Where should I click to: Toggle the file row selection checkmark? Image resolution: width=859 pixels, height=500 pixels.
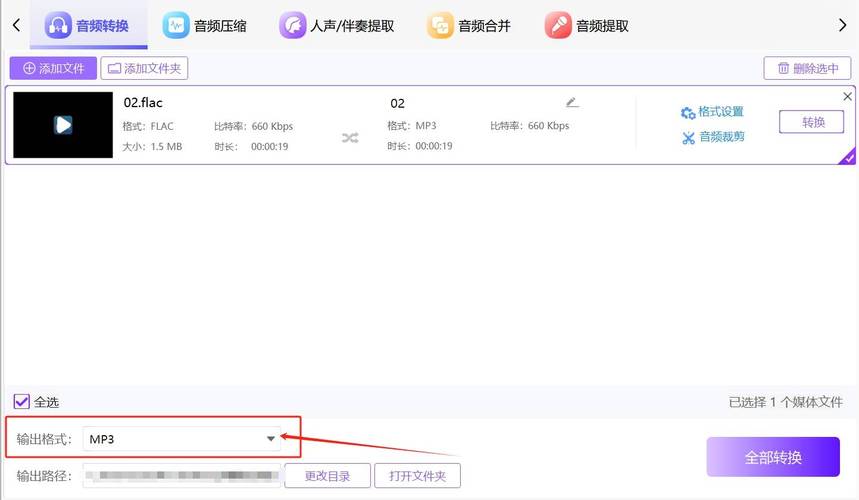[848, 156]
